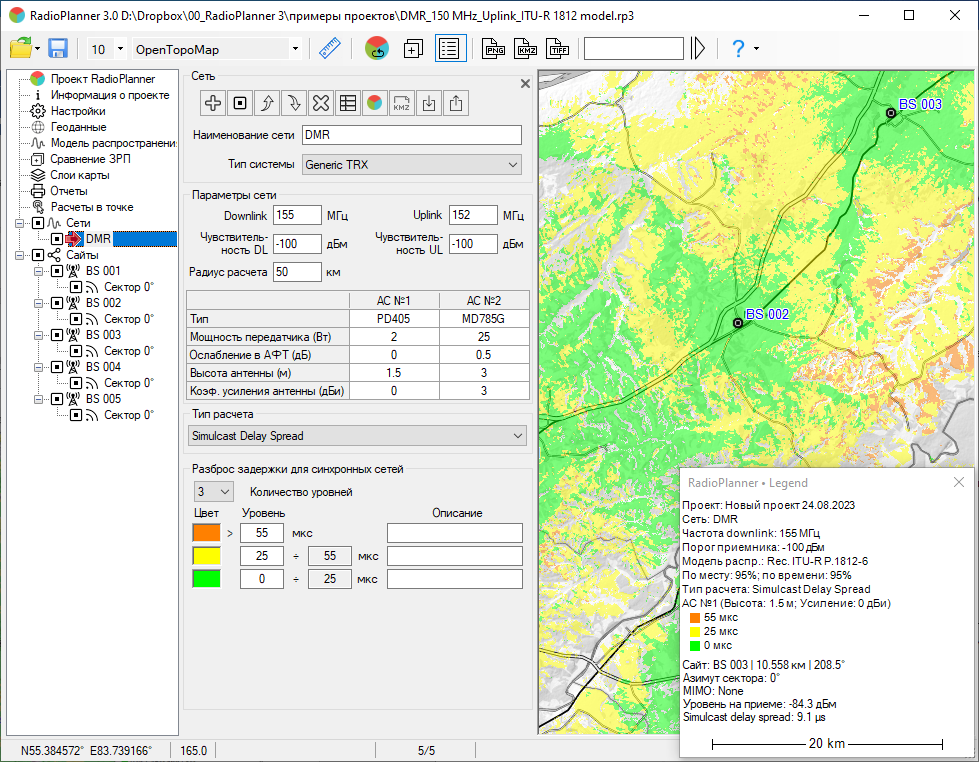
Task: Export map as PNG image
Action: [494, 49]
